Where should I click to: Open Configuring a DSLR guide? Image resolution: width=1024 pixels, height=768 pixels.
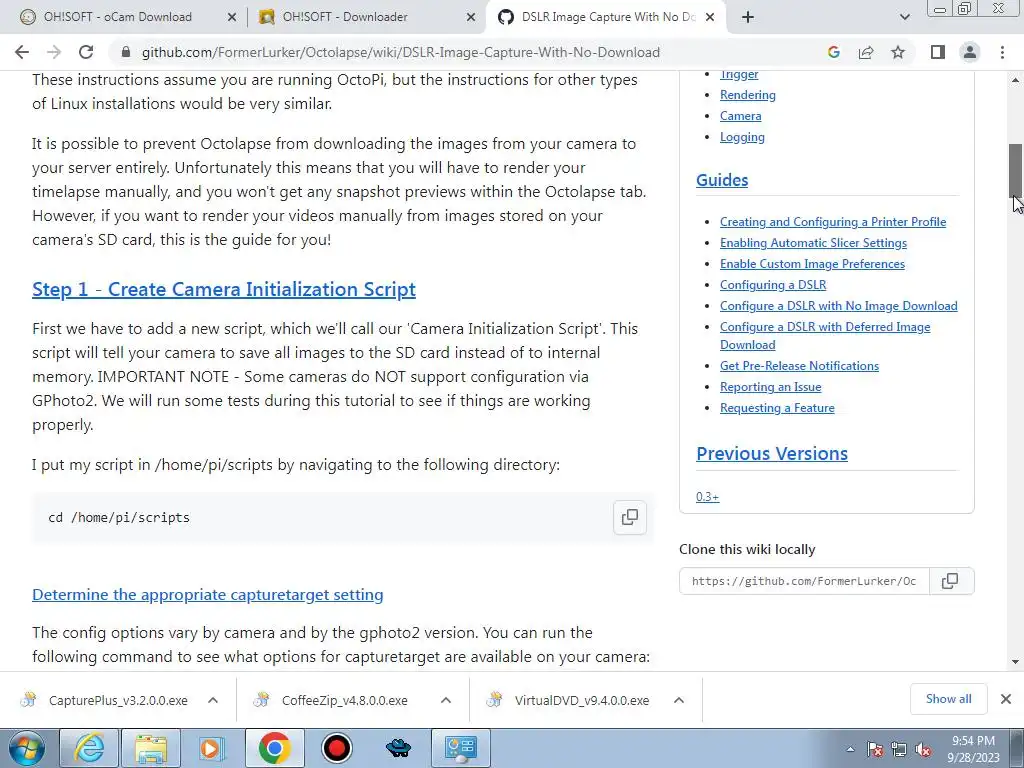773,285
